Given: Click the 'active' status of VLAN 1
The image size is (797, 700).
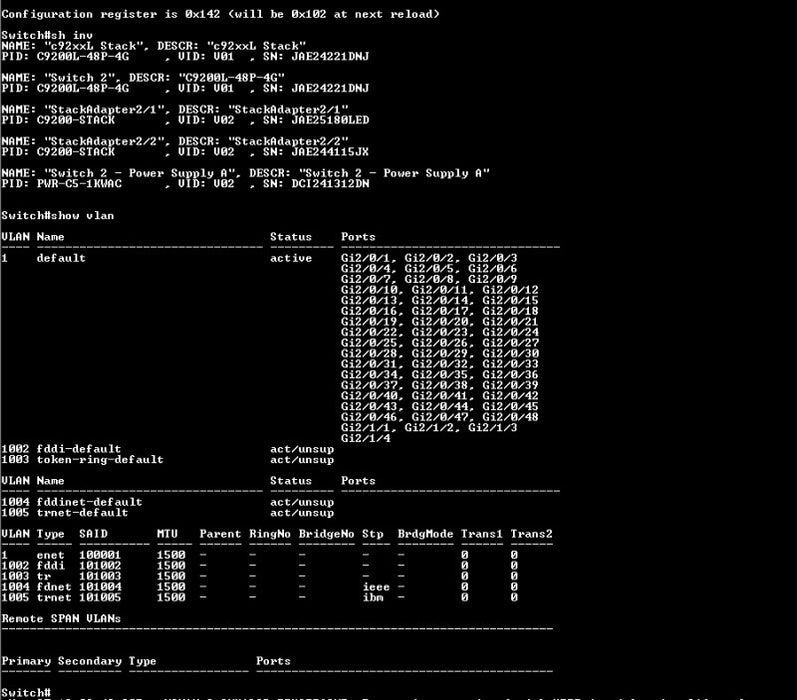Looking at the screenshot, I should pyautogui.click(x=291, y=258).
